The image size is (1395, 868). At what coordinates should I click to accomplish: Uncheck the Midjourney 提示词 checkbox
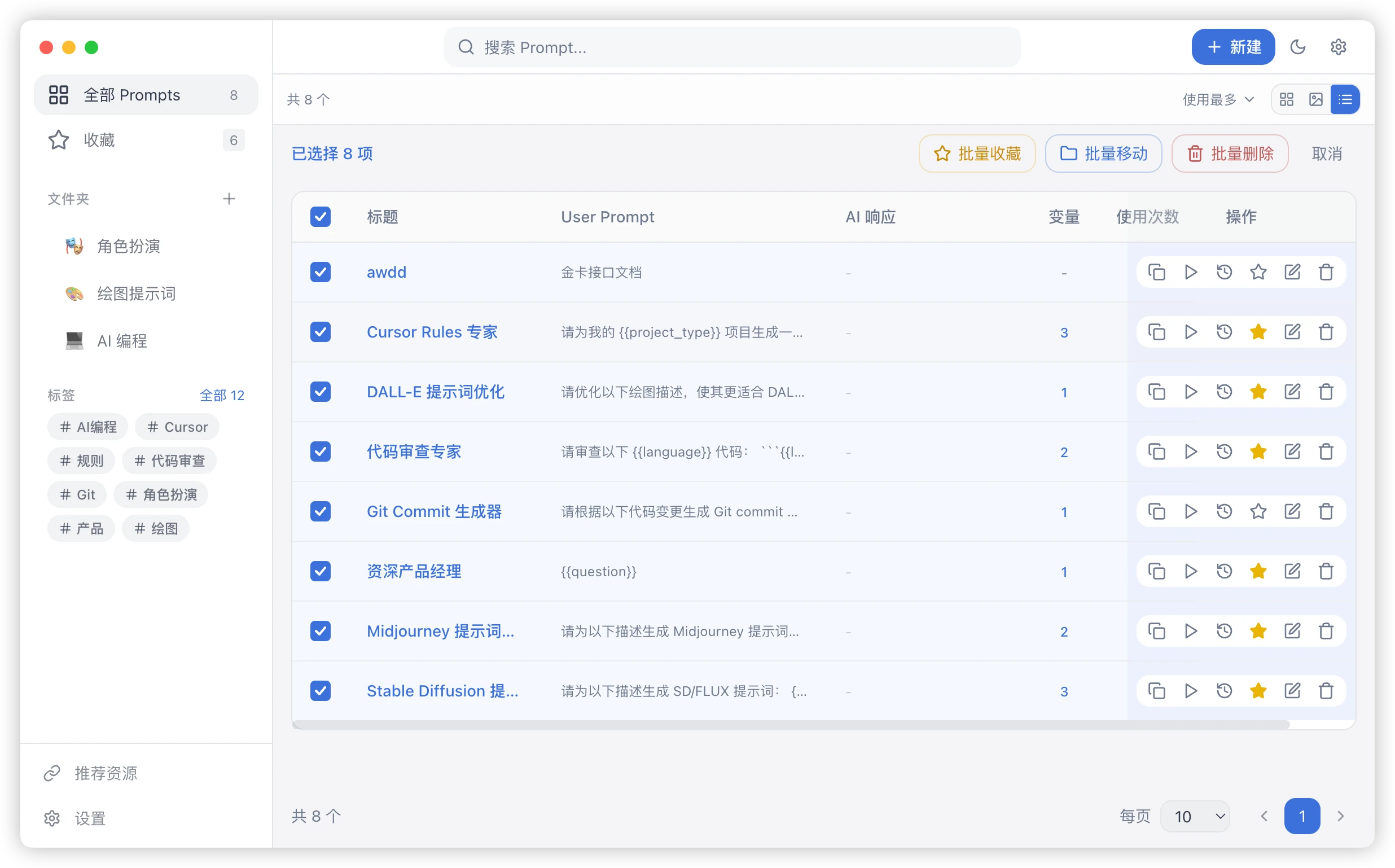[320, 631]
